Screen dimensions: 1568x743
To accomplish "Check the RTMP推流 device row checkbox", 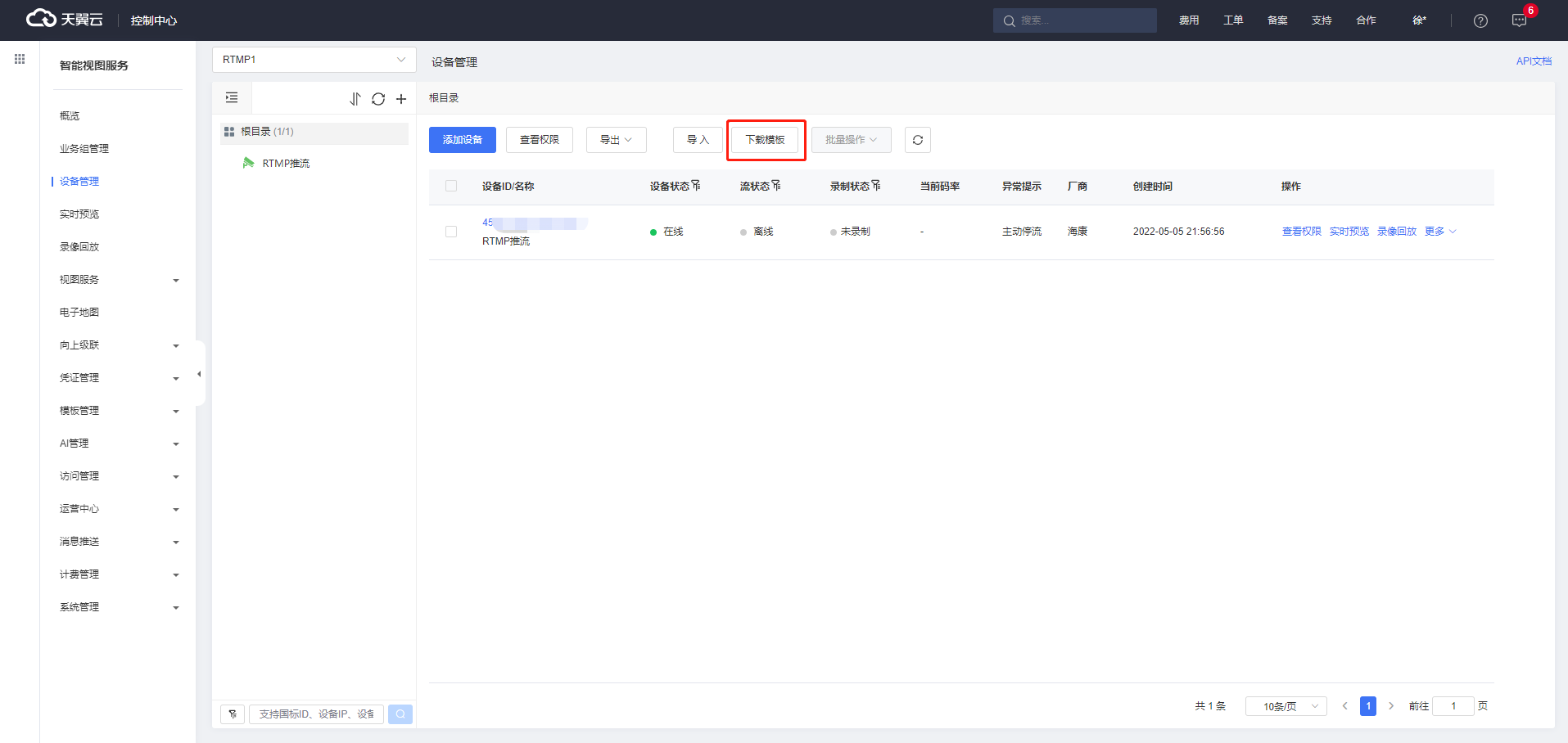I will pyautogui.click(x=451, y=232).
